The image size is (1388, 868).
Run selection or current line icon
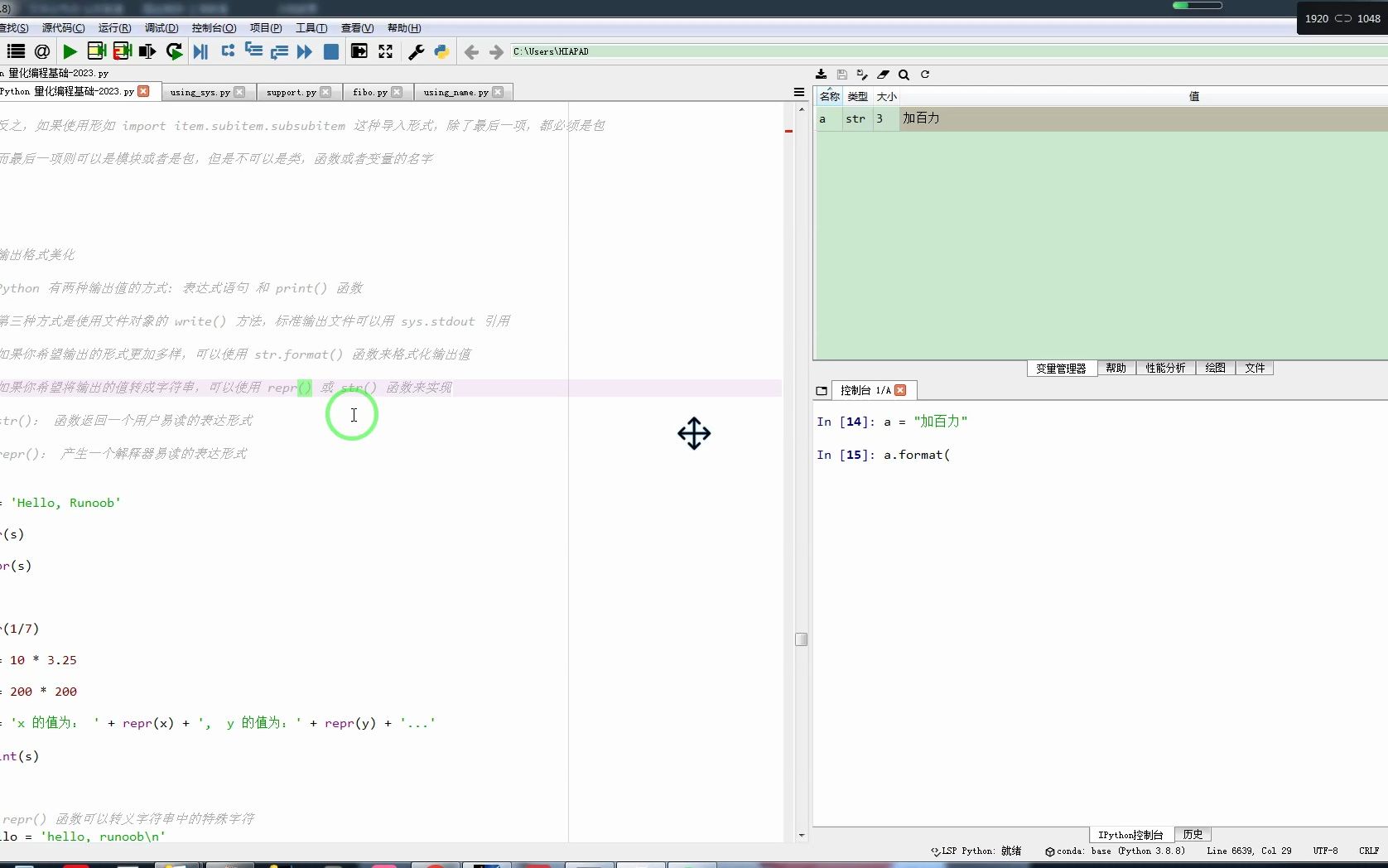pos(147,51)
